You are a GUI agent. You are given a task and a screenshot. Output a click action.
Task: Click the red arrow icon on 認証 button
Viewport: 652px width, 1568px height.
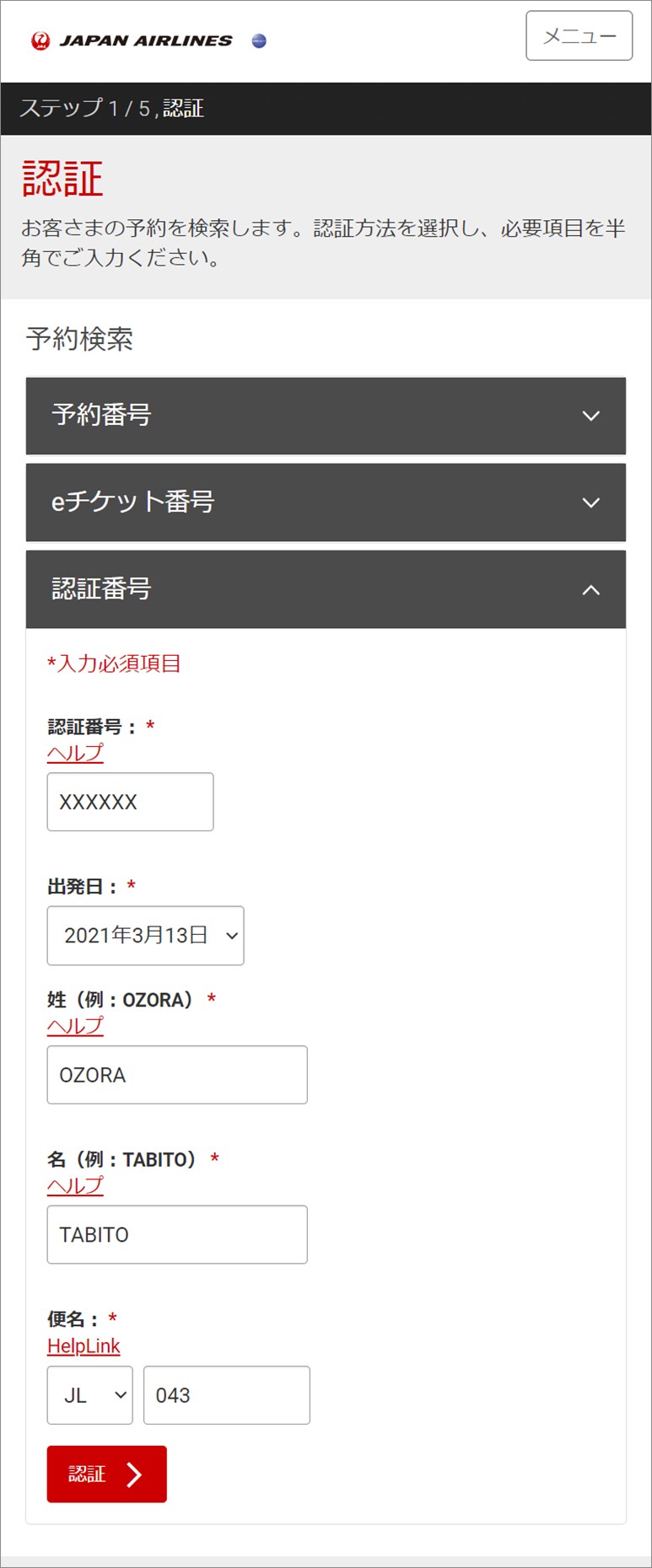133,1474
